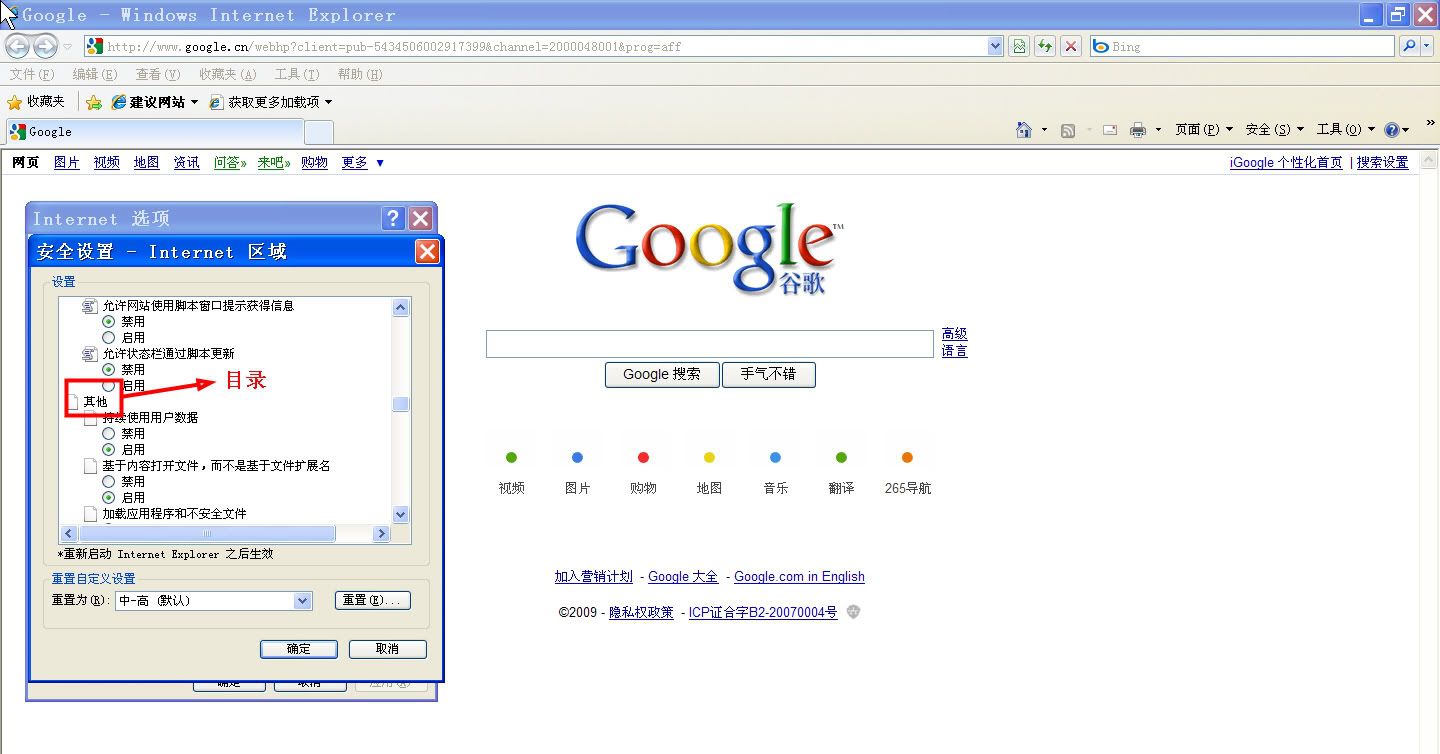The height and width of the screenshot is (754, 1440).
Task: Open 获取更多加载项 add-ons item
Action: (x=270, y=102)
